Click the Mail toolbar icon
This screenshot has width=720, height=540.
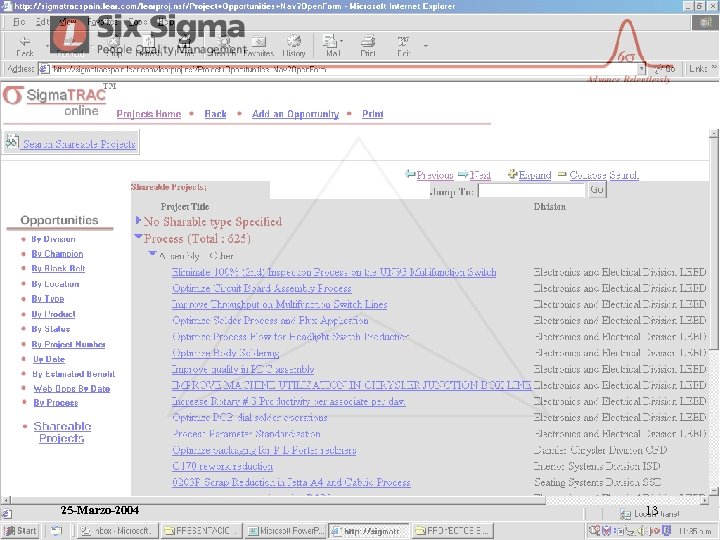(331, 45)
